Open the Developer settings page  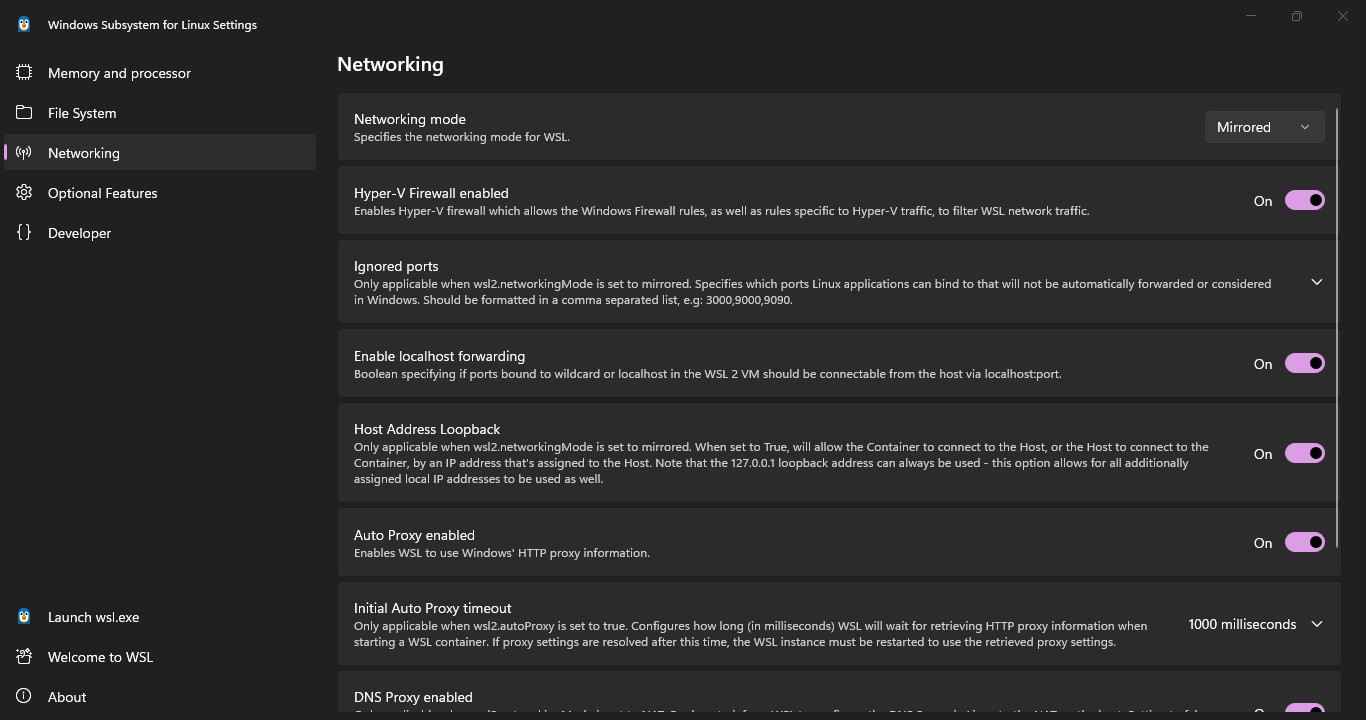tap(80, 233)
